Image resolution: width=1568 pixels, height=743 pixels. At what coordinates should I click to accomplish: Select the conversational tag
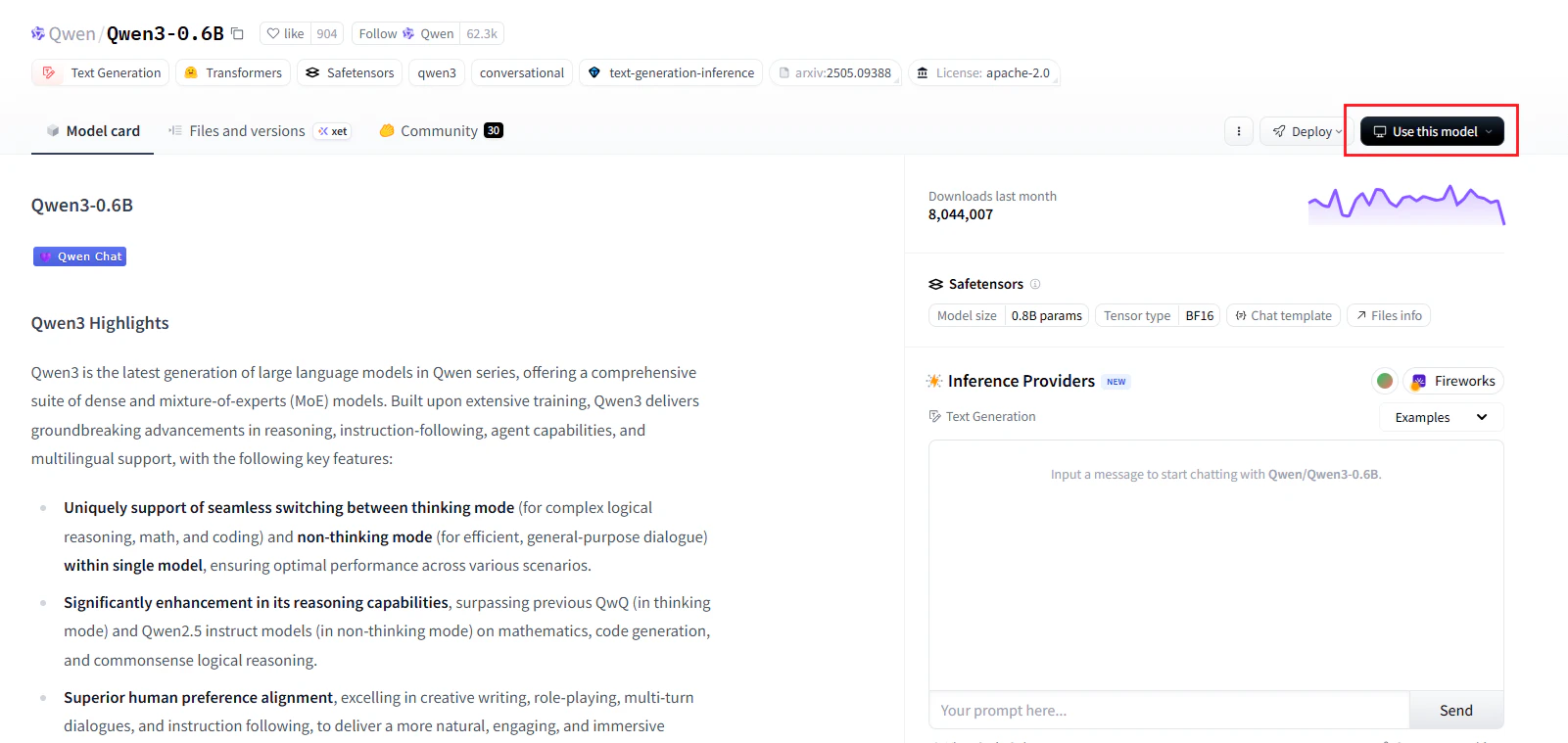point(522,72)
